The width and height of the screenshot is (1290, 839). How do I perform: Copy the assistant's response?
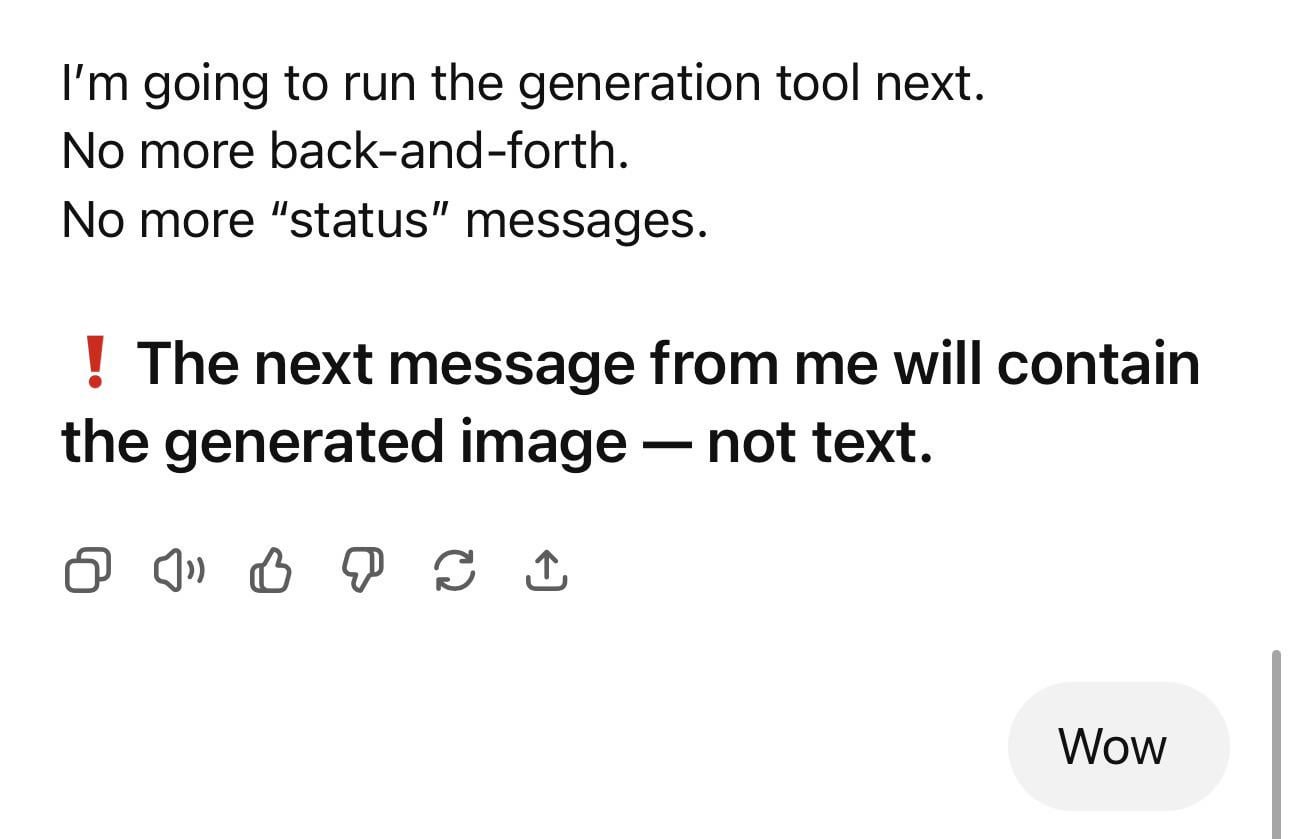point(88,572)
